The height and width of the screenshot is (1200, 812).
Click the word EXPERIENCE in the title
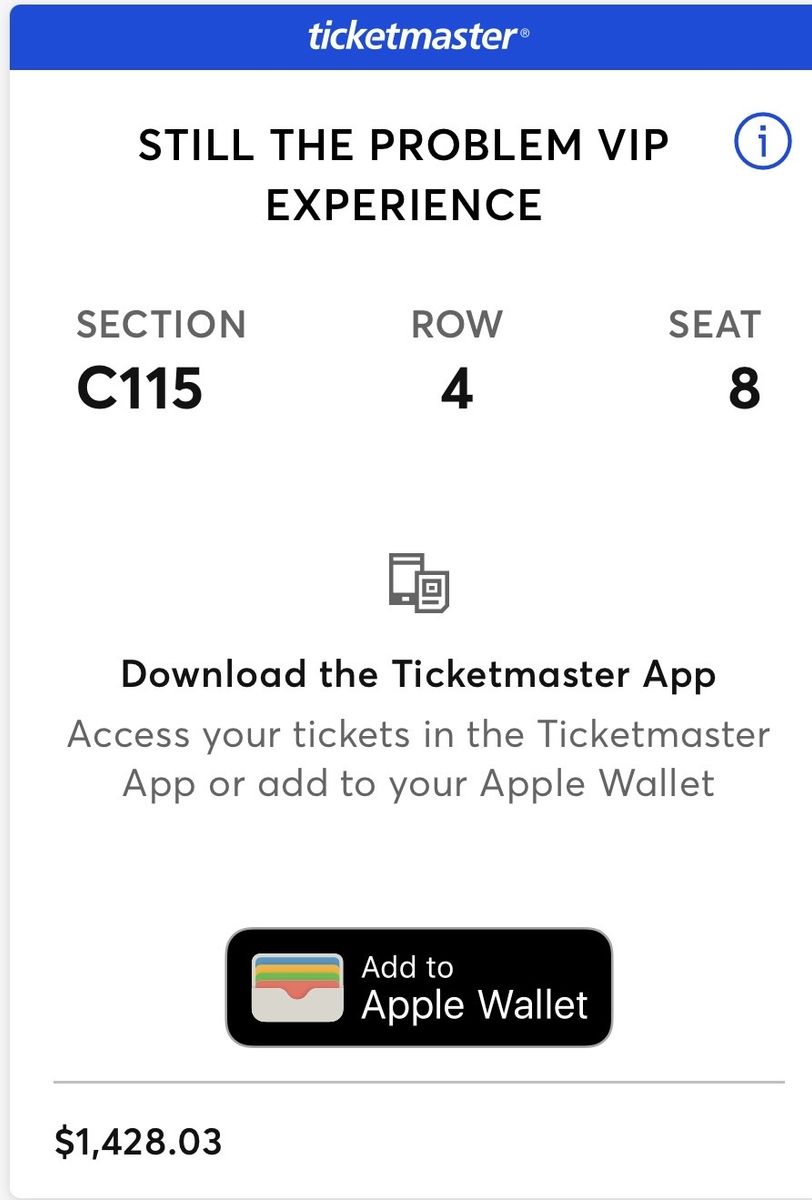point(404,204)
